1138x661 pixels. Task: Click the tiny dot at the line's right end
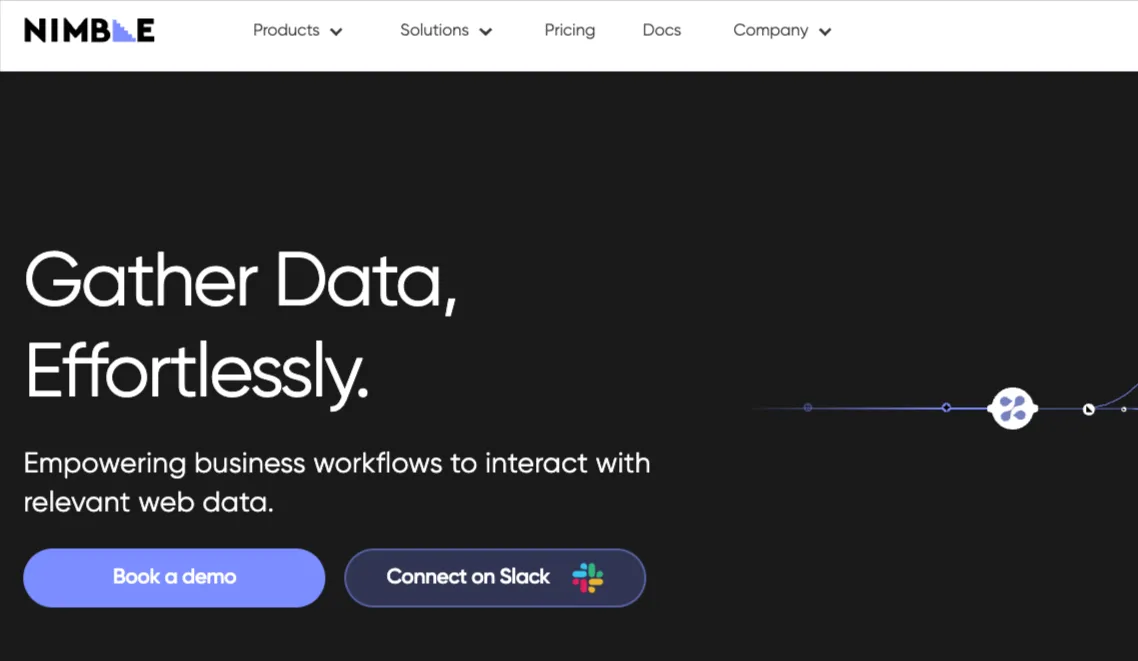[x=1123, y=409]
